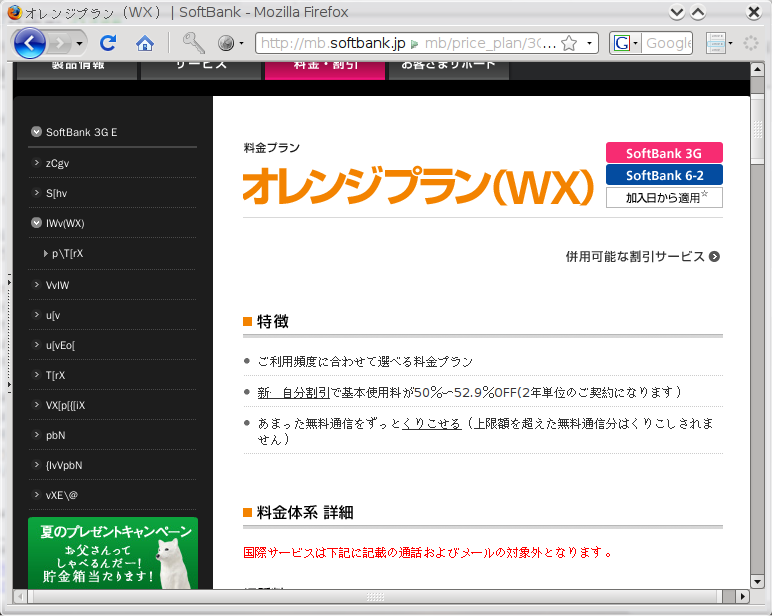Open the 新・自分割引 link

pos(293,392)
